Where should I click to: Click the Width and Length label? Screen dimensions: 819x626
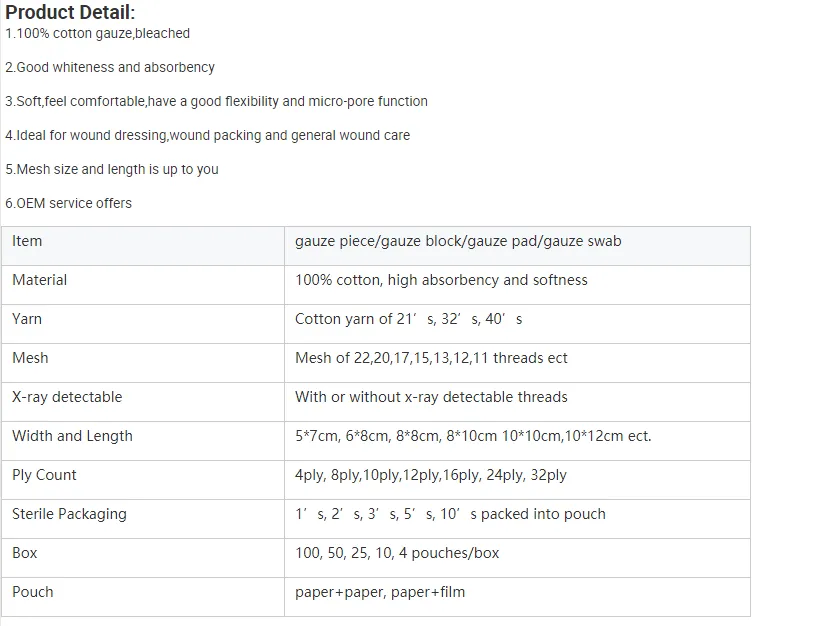click(x=72, y=436)
